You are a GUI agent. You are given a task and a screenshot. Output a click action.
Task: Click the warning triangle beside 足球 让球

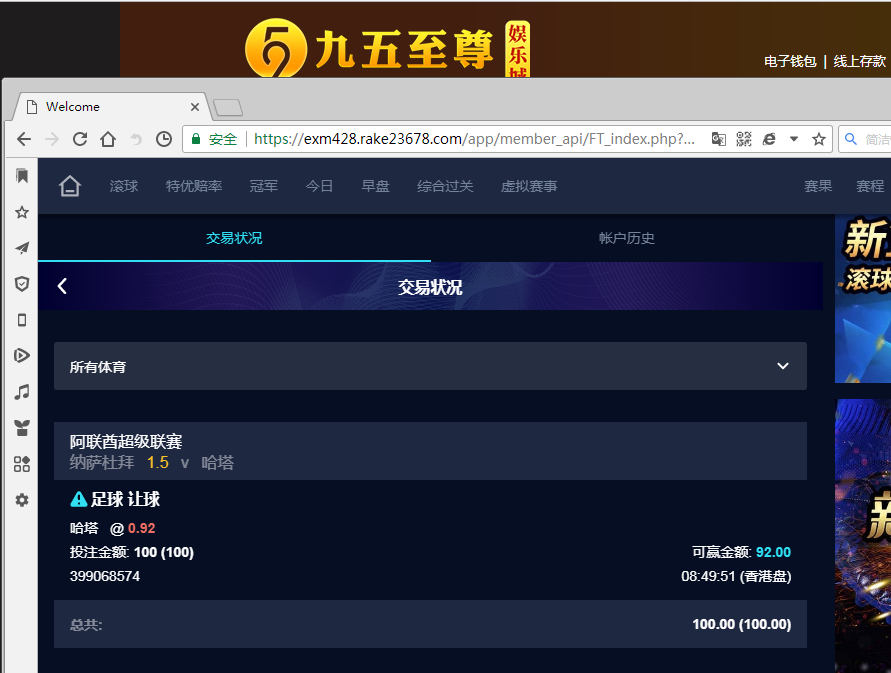click(x=78, y=500)
